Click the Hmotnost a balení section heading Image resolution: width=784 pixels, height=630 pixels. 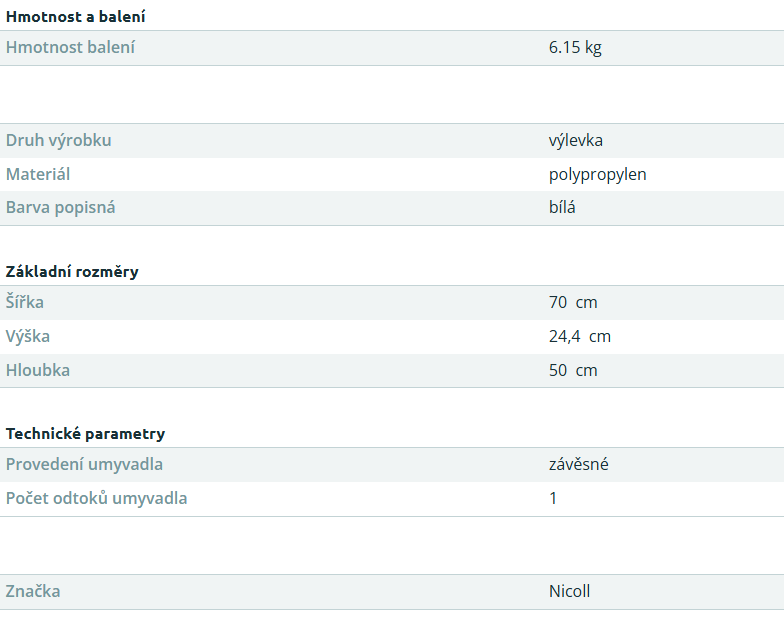click(76, 16)
